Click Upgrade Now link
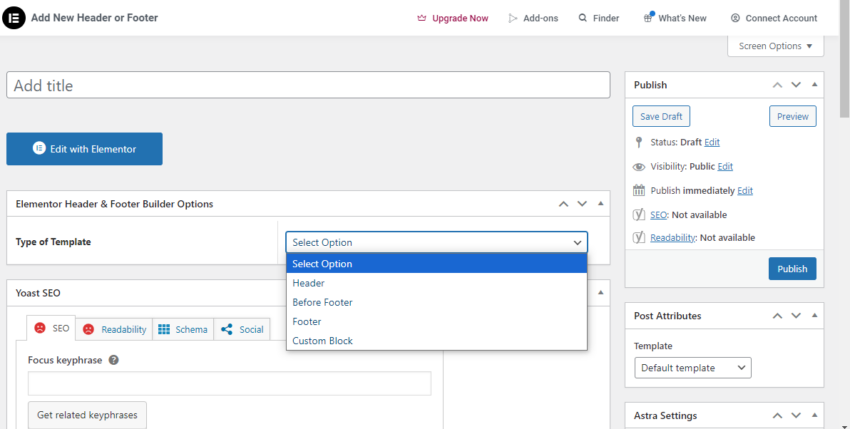Viewport: 850px width, 429px height. [453, 18]
